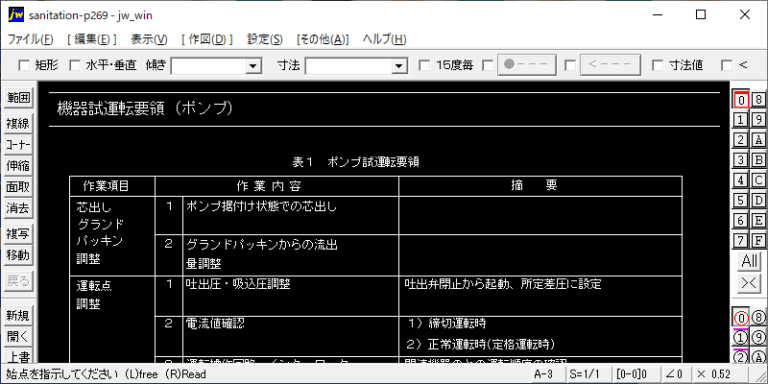Viewport: 768px width, 384px height.
Task: Select layer E button
Action: point(758,220)
